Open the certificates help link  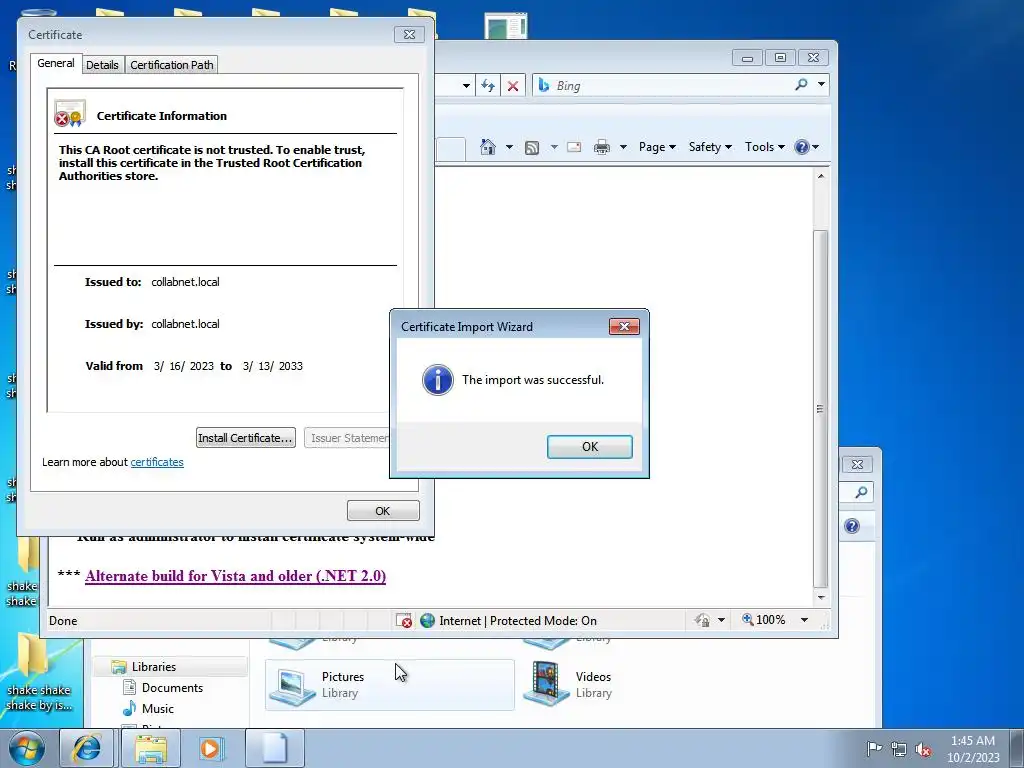(x=157, y=462)
